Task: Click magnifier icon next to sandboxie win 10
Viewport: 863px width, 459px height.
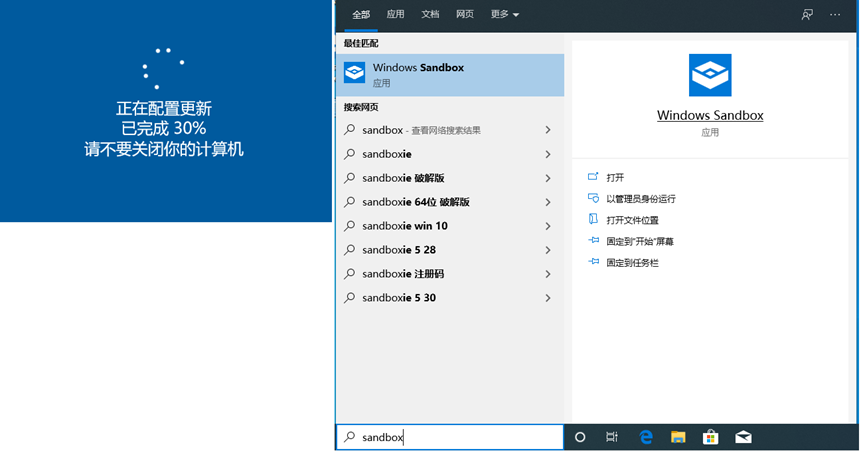Action: point(349,226)
